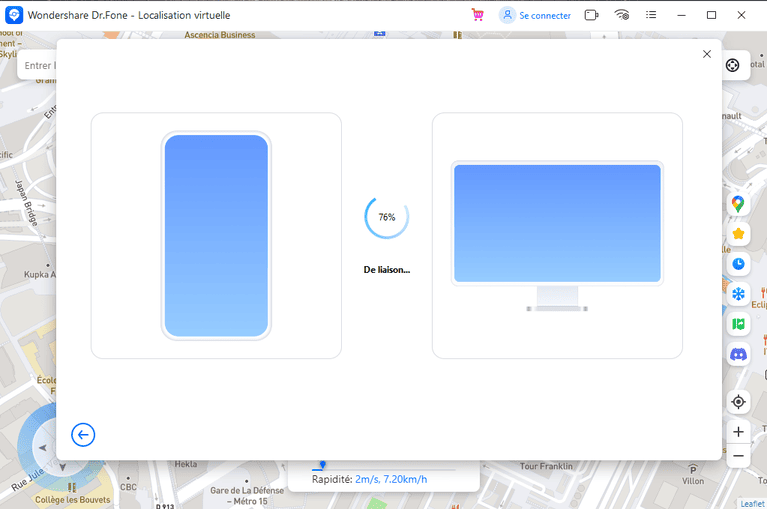Open Google Maps from the side toolbar
Image resolution: width=767 pixels, height=509 pixels.
(738, 203)
